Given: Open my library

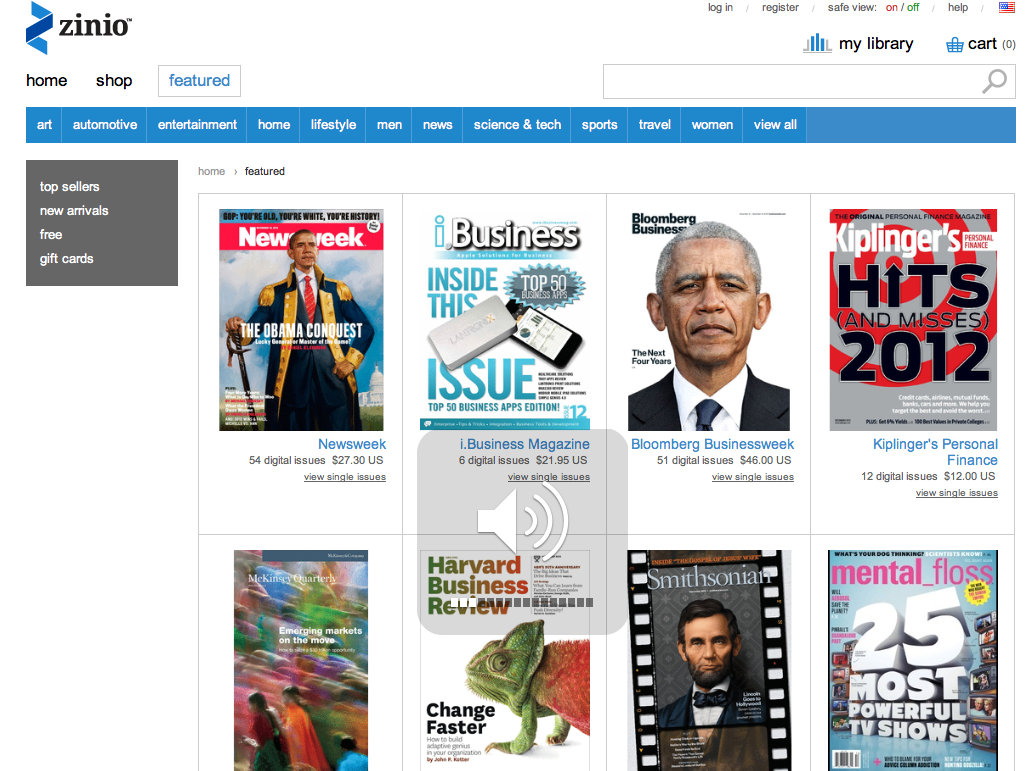Looking at the screenshot, I should point(876,44).
